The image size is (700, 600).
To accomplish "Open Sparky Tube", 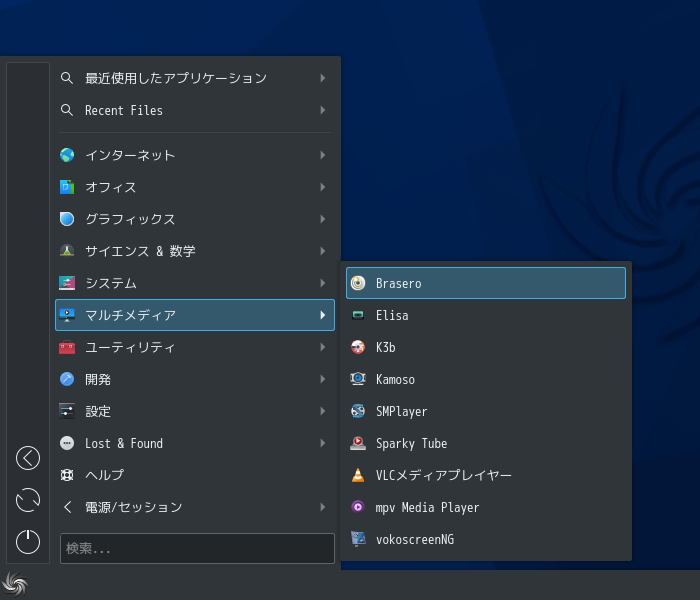I will 486,443.
